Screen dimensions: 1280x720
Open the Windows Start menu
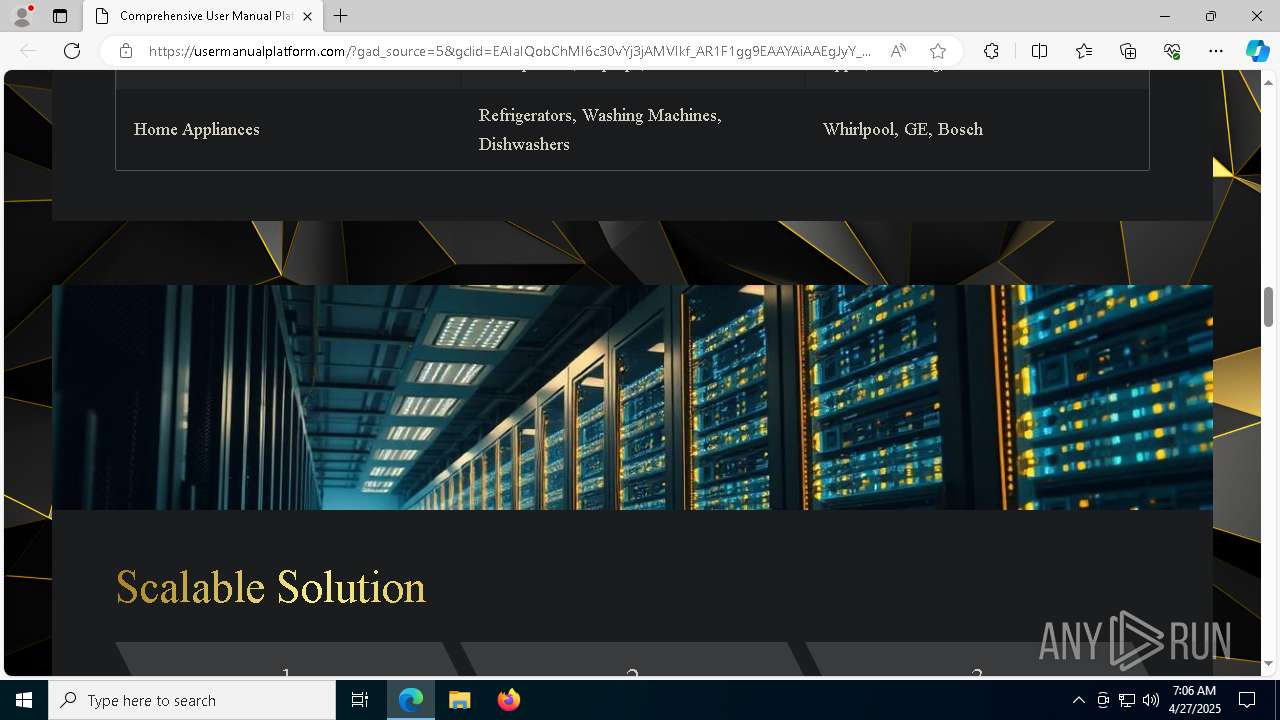click(24, 700)
